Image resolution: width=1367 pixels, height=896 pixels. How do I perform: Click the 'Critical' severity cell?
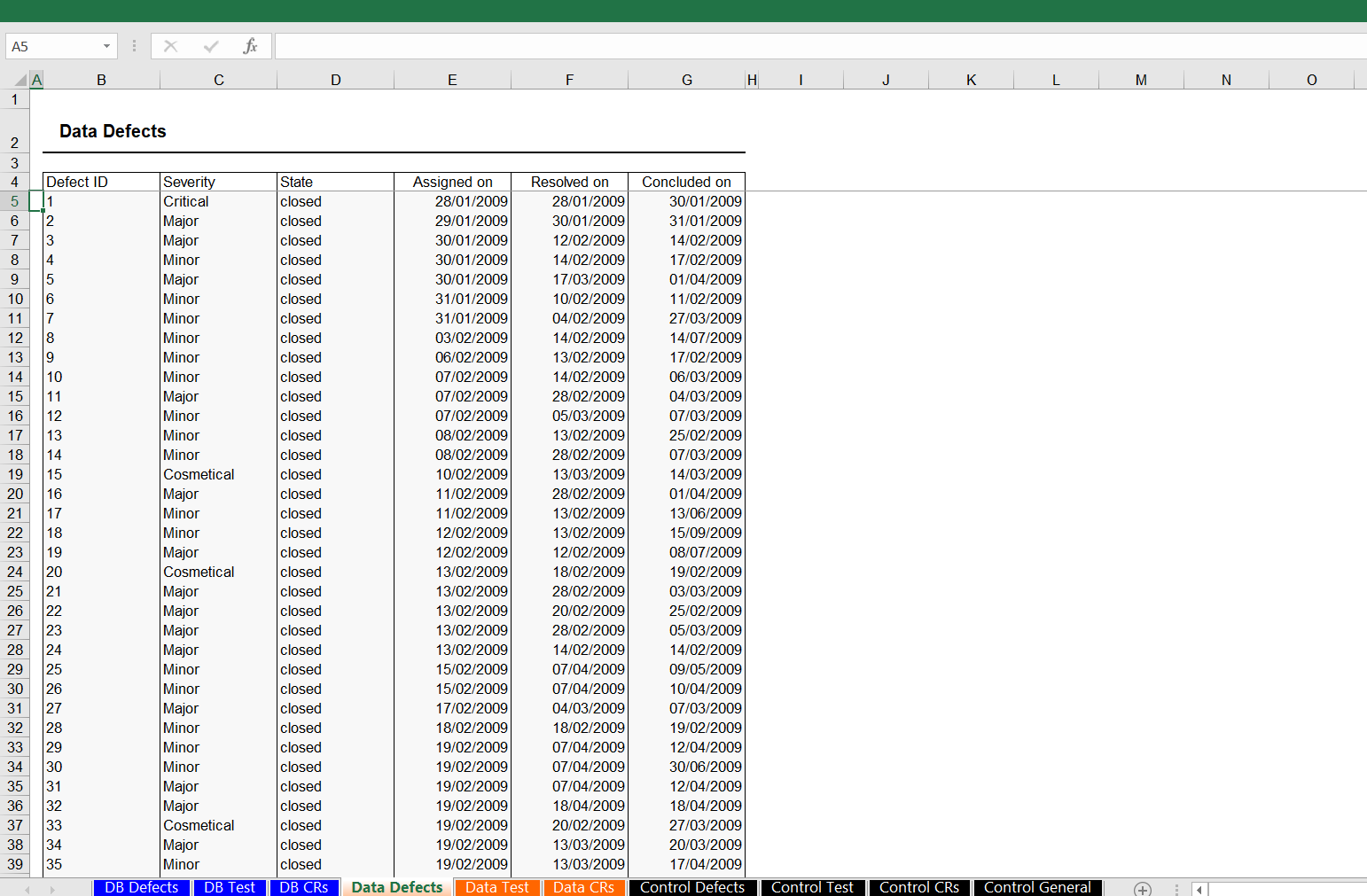219,201
